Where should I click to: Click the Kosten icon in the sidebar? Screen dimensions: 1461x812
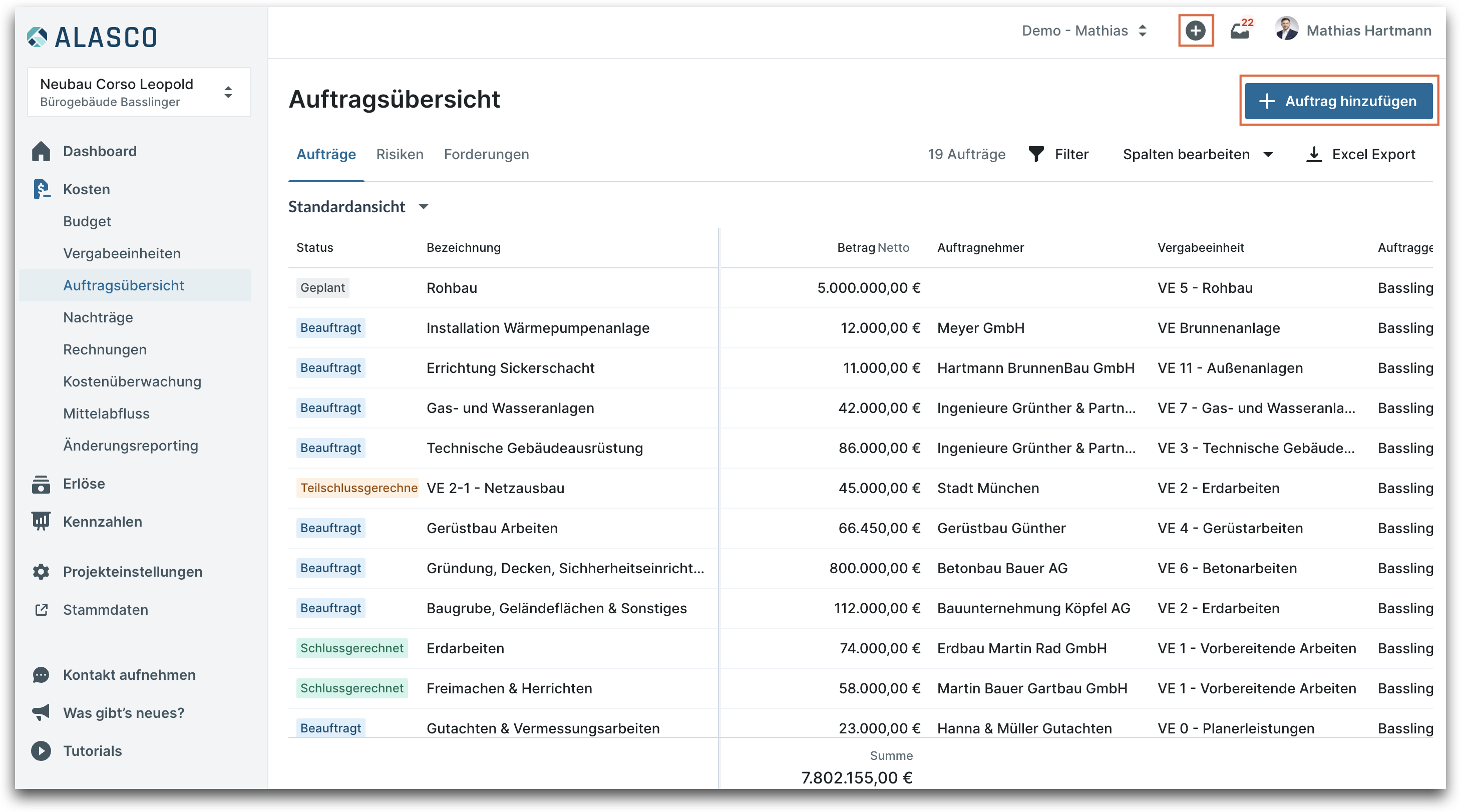pos(42,189)
